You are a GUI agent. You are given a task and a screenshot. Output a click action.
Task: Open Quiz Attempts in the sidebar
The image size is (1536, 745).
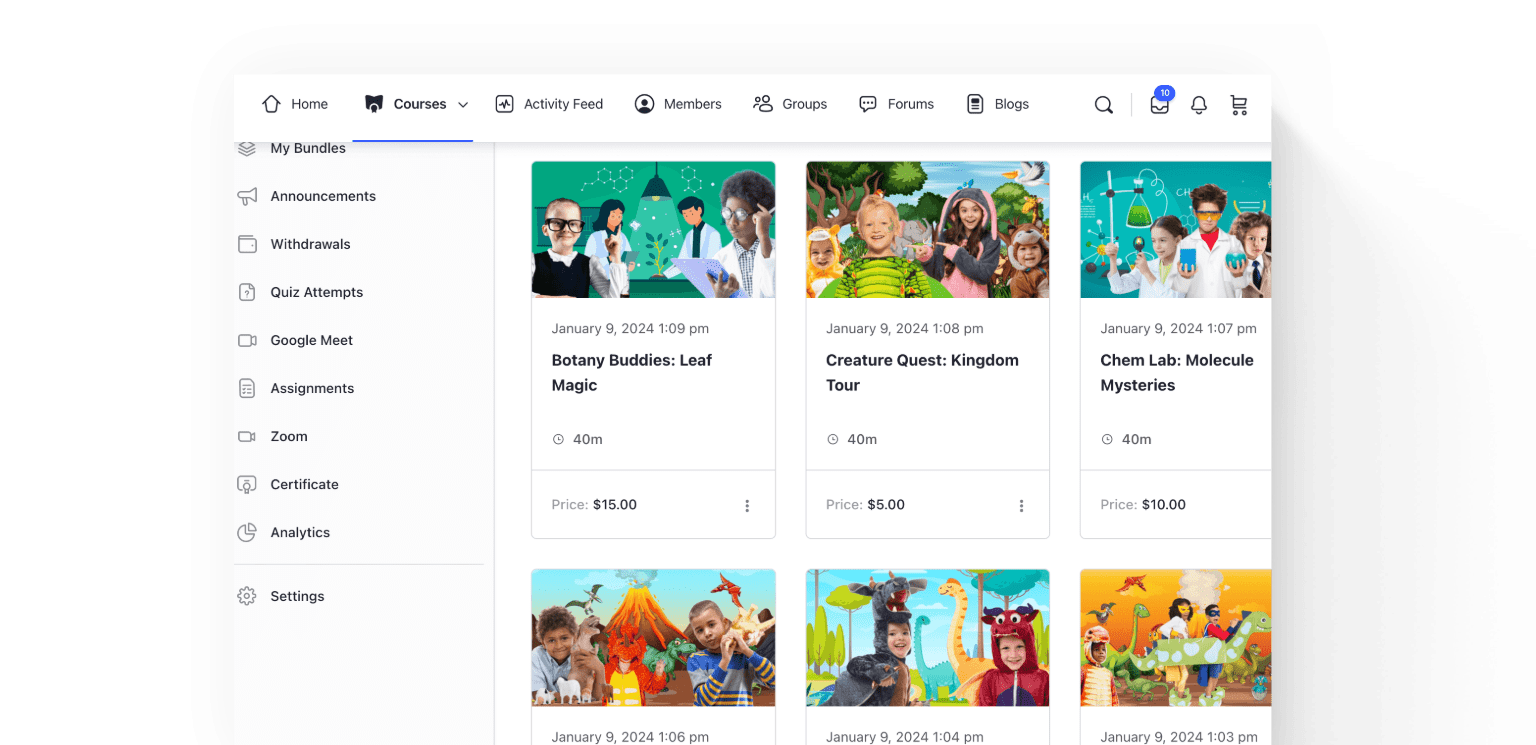(316, 292)
